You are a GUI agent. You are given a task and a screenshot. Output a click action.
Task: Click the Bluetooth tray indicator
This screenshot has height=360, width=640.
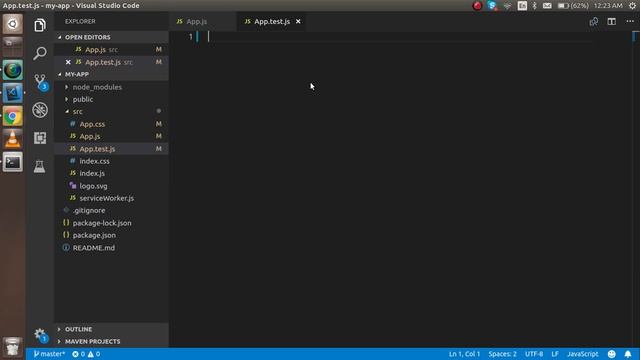tap(534, 5)
